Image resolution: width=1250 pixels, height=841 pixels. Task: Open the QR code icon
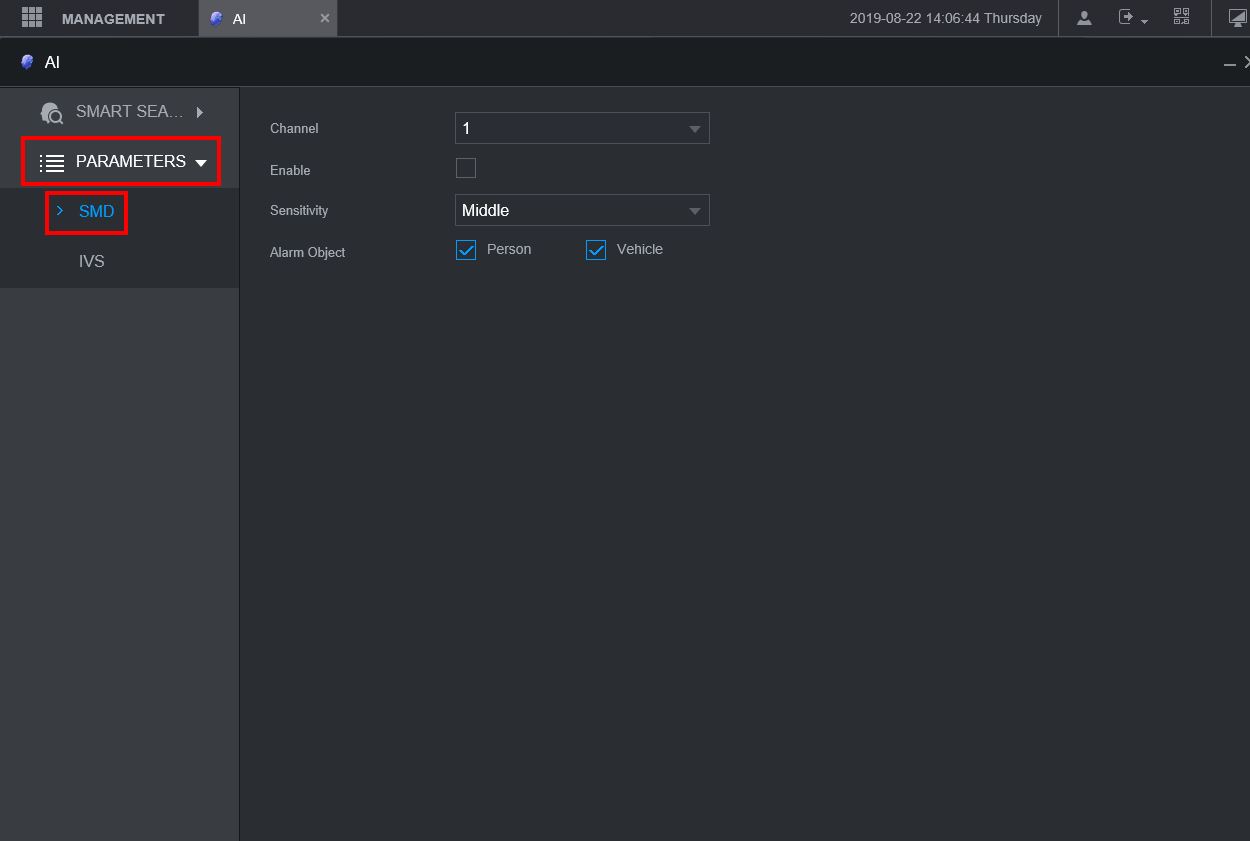(1181, 17)
